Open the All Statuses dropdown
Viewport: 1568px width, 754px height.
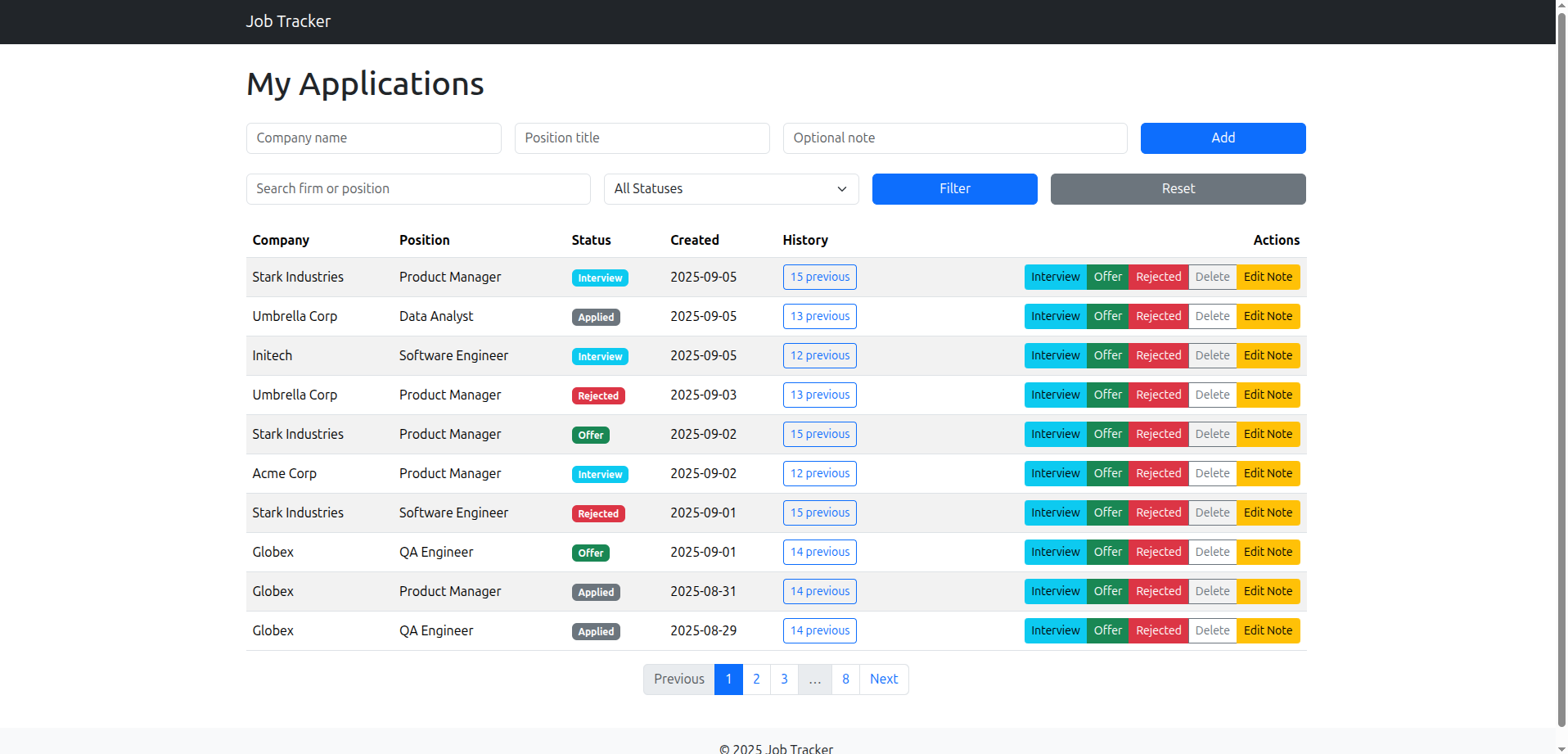coord(731,188)
